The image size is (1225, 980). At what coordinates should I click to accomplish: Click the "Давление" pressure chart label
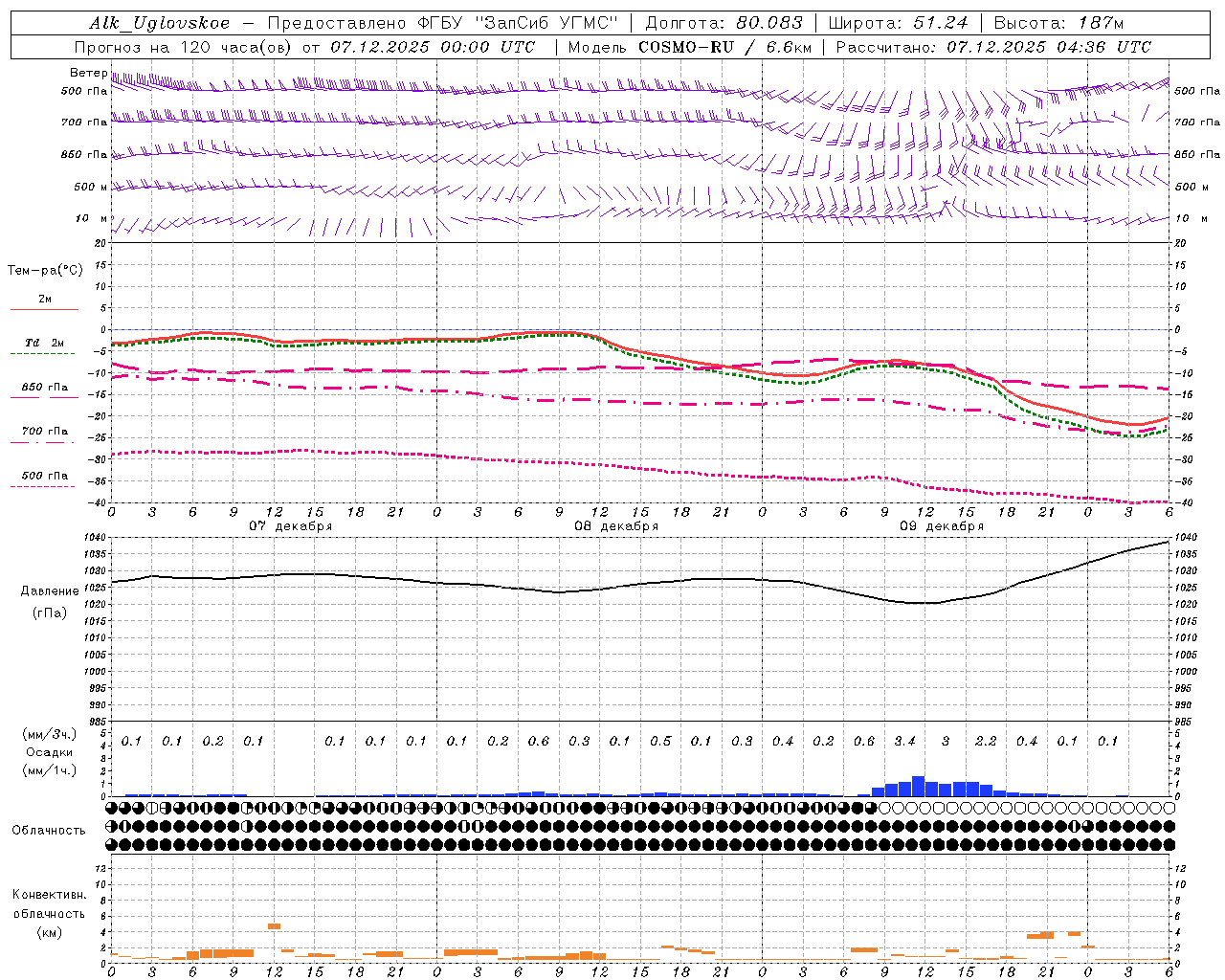[50, 591]
